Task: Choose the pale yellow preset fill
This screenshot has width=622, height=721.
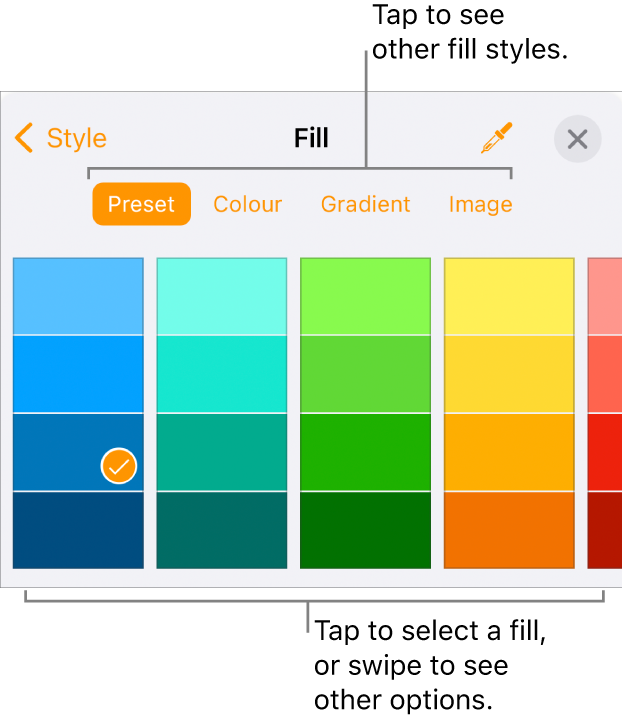Action: tap(509, 296)
